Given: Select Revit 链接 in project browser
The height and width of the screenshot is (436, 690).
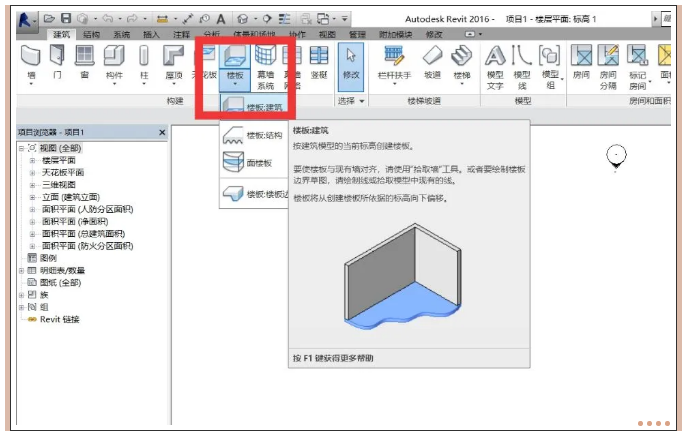Looking at the screenshot, I should [x=59, y=319].
